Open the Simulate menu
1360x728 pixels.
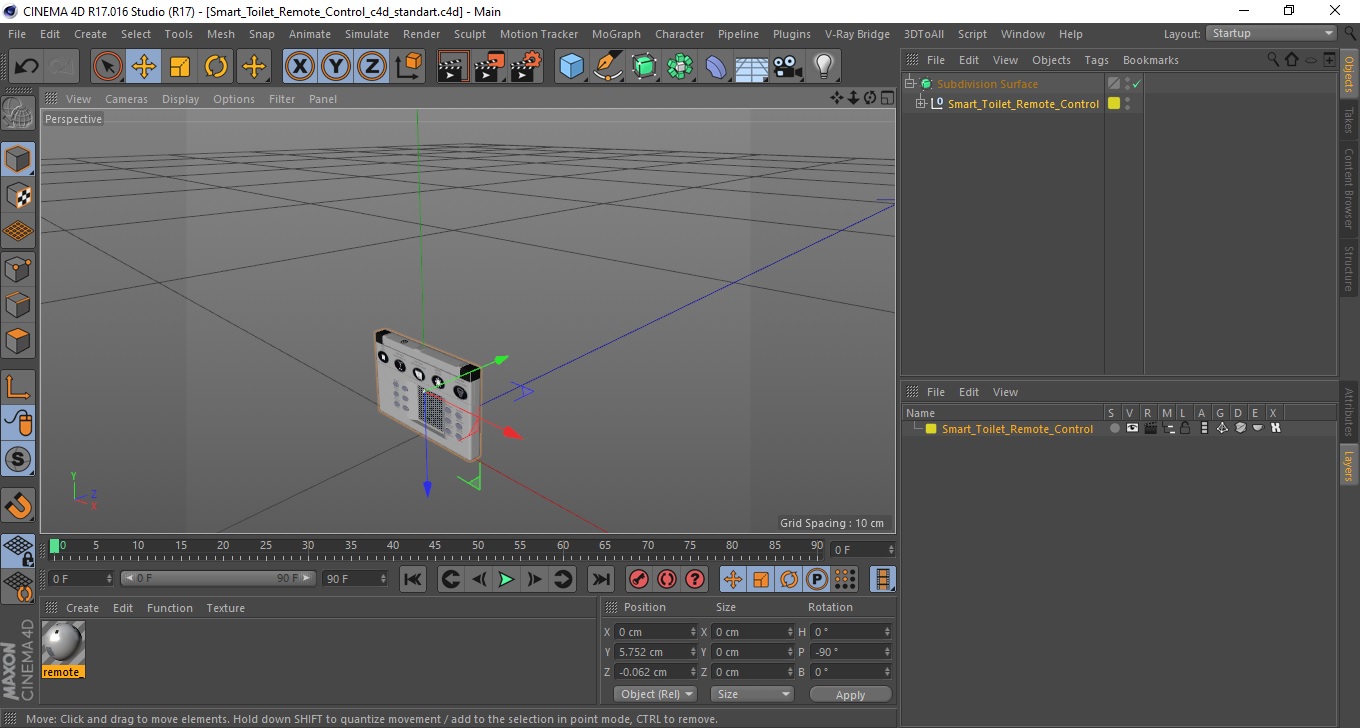[x=367, y=34]
